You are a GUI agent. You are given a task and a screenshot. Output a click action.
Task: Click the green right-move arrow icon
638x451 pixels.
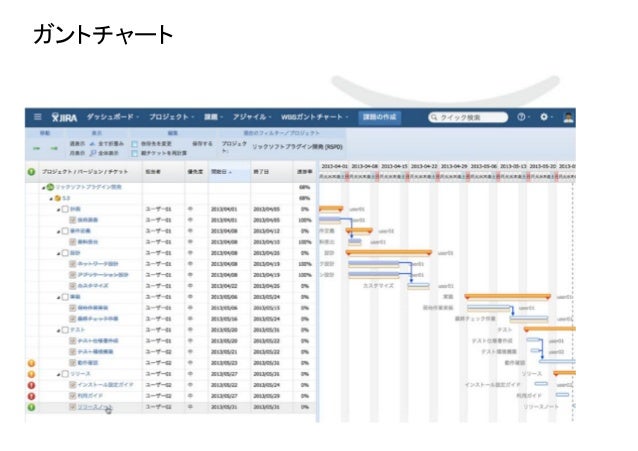(54, 149)
